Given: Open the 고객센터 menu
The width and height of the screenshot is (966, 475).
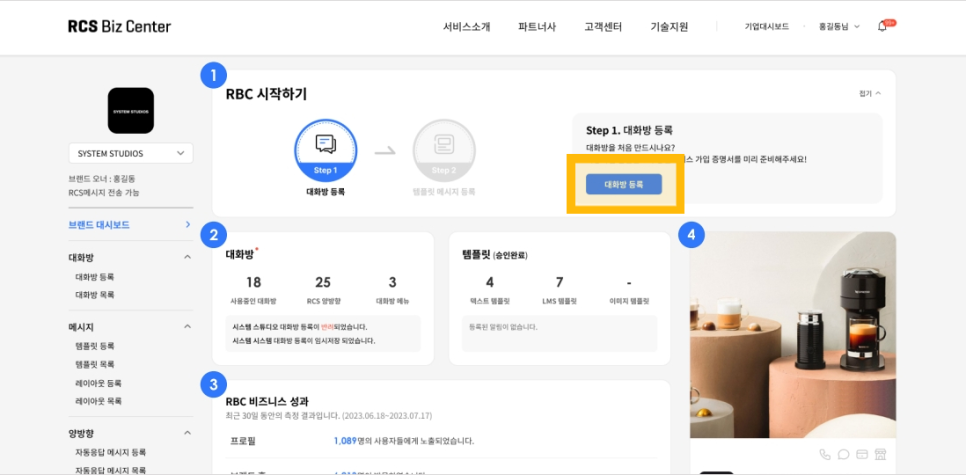Looking at the screenshot, I should pos(603,26).
